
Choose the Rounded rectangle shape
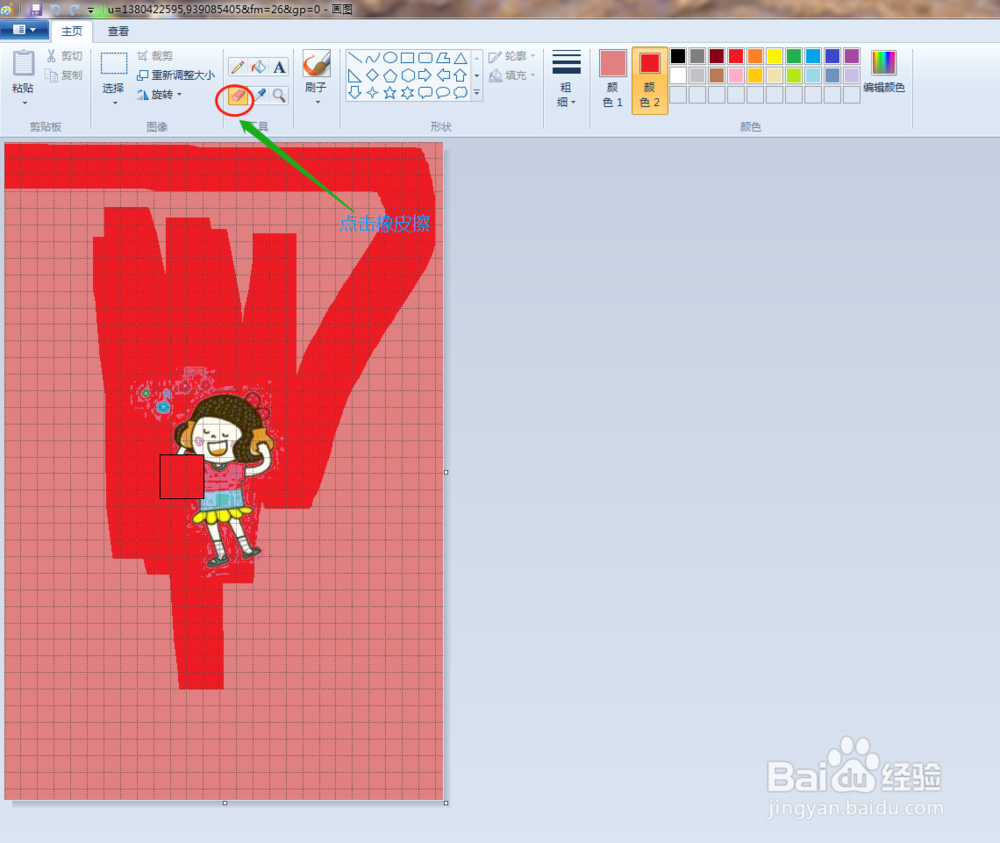[x=425, y=58]
